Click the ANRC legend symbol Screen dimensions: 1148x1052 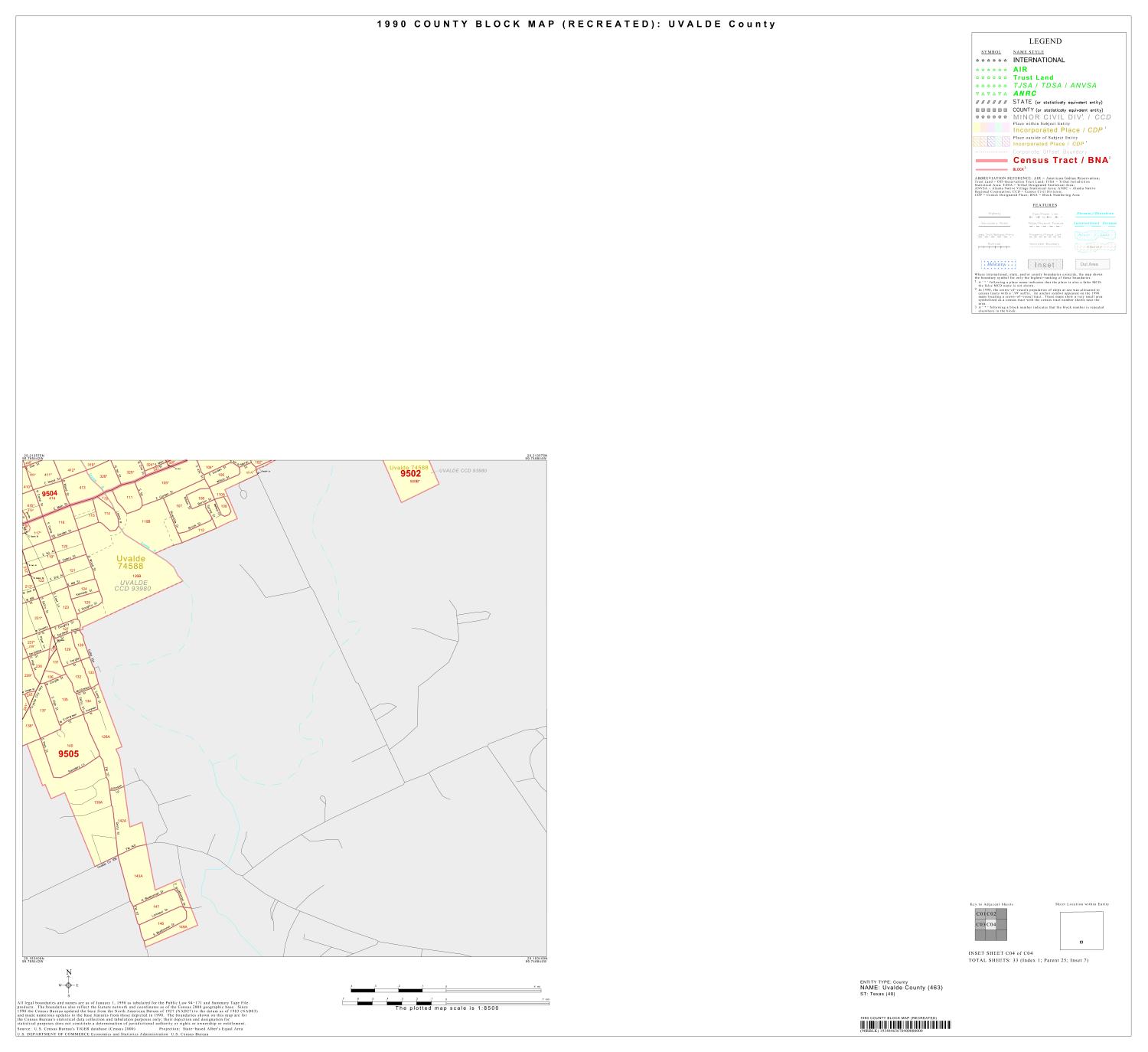(991, 93)
